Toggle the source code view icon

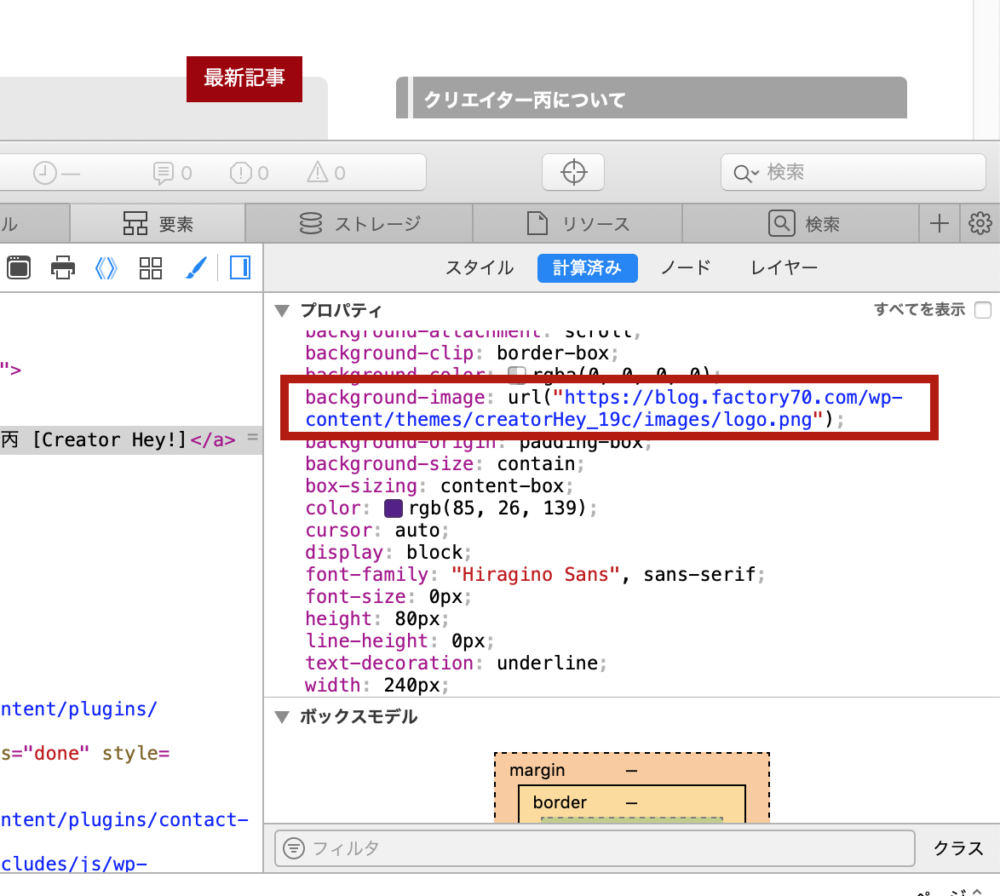[x=106, y=268]
